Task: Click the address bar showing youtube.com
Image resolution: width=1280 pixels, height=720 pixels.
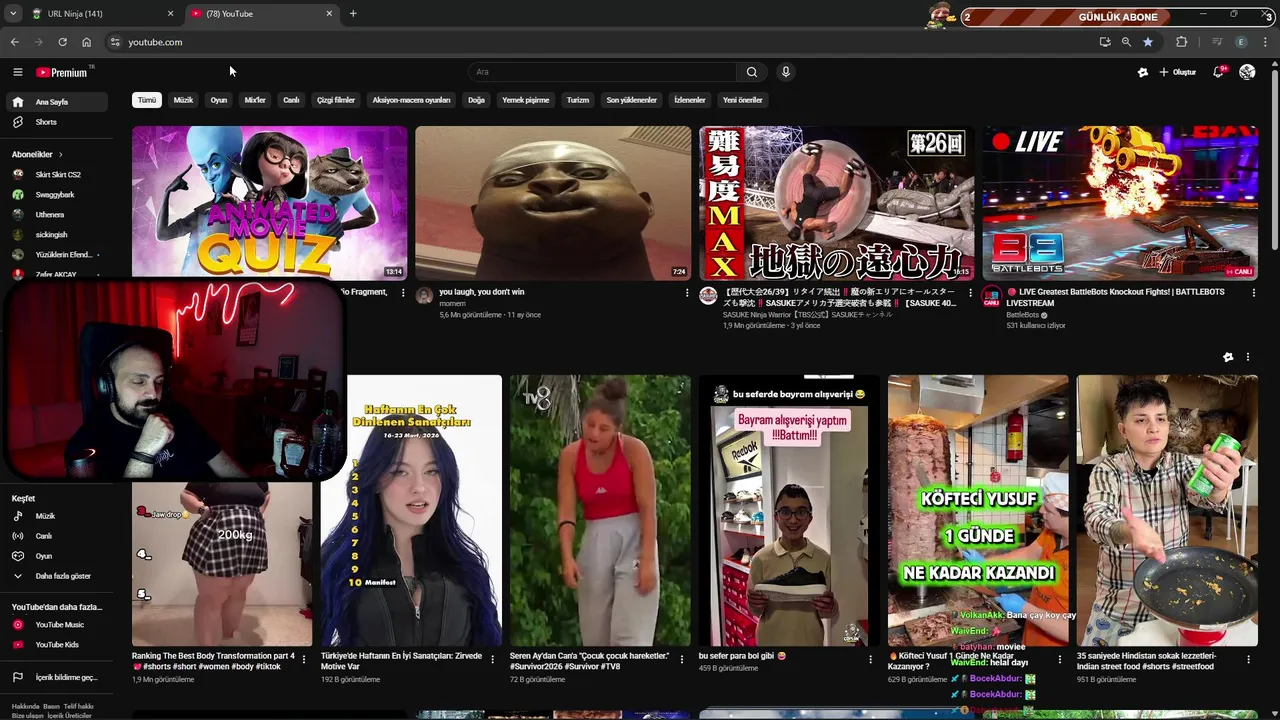Action: tap(600, 42)
